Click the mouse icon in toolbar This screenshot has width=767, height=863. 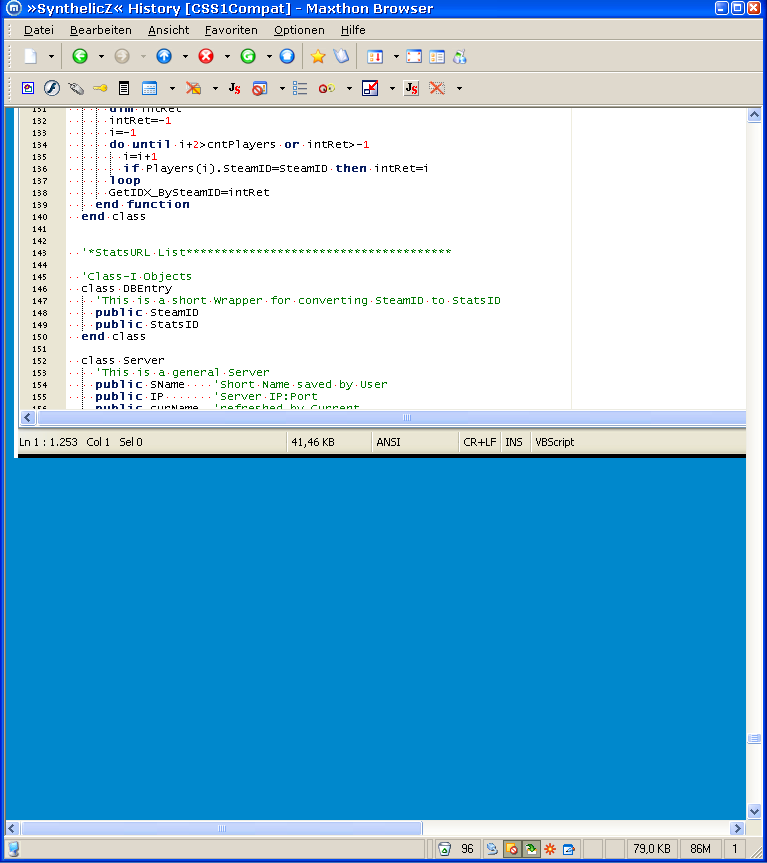click(76, 88)
